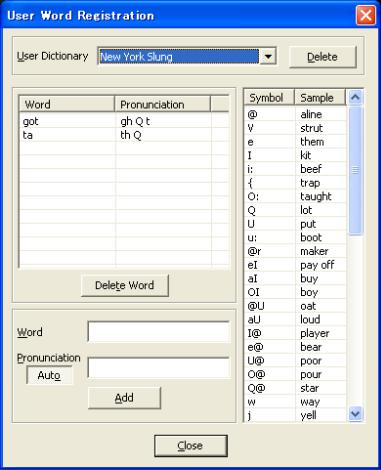Select the 'j' symbol row
Image resolution: width=381 pixels, height=470 pixels.
point(295,415)
